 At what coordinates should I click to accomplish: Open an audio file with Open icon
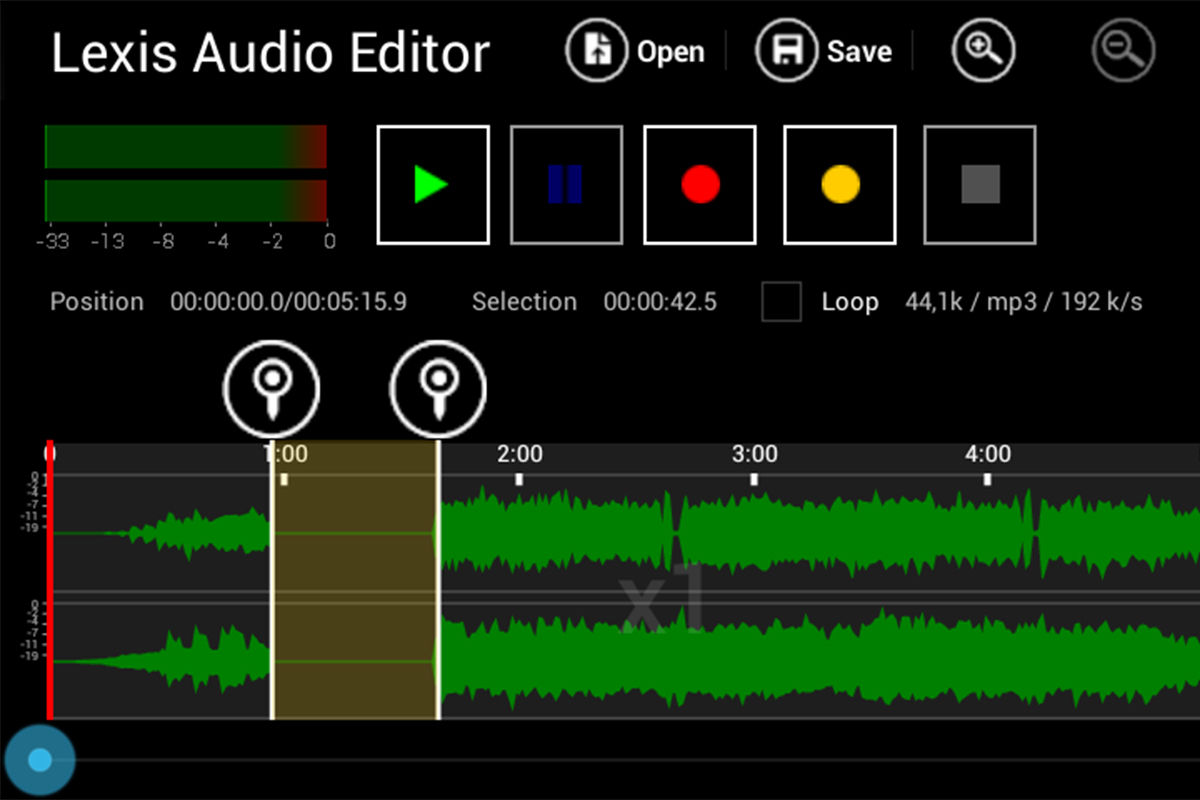point(598,51)
